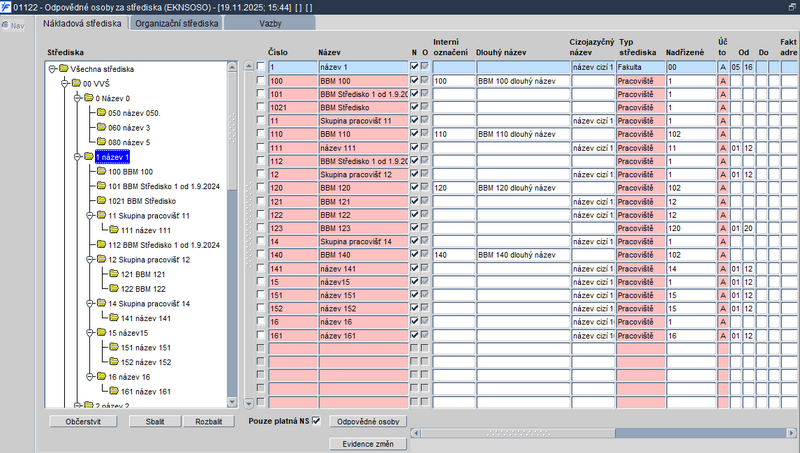Collapse the 15 název15 node

click(x=90, y=333)
